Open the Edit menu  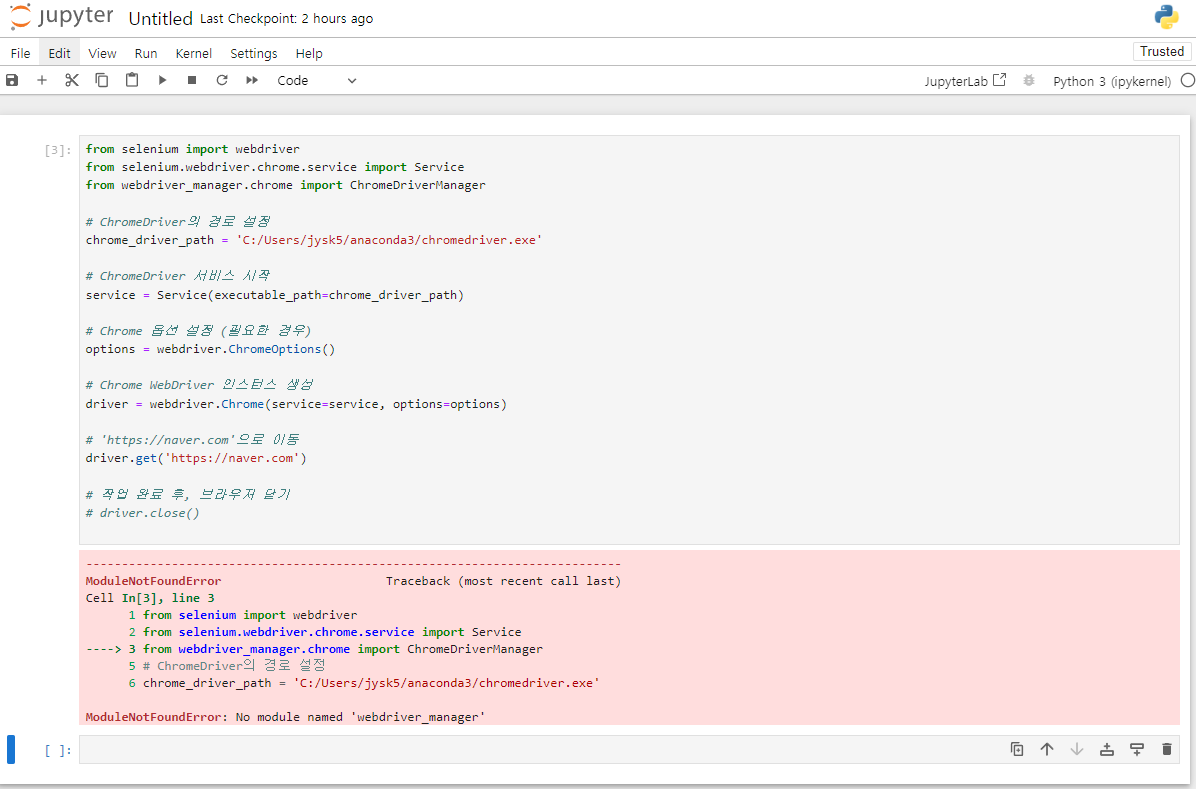pos(59,53)
